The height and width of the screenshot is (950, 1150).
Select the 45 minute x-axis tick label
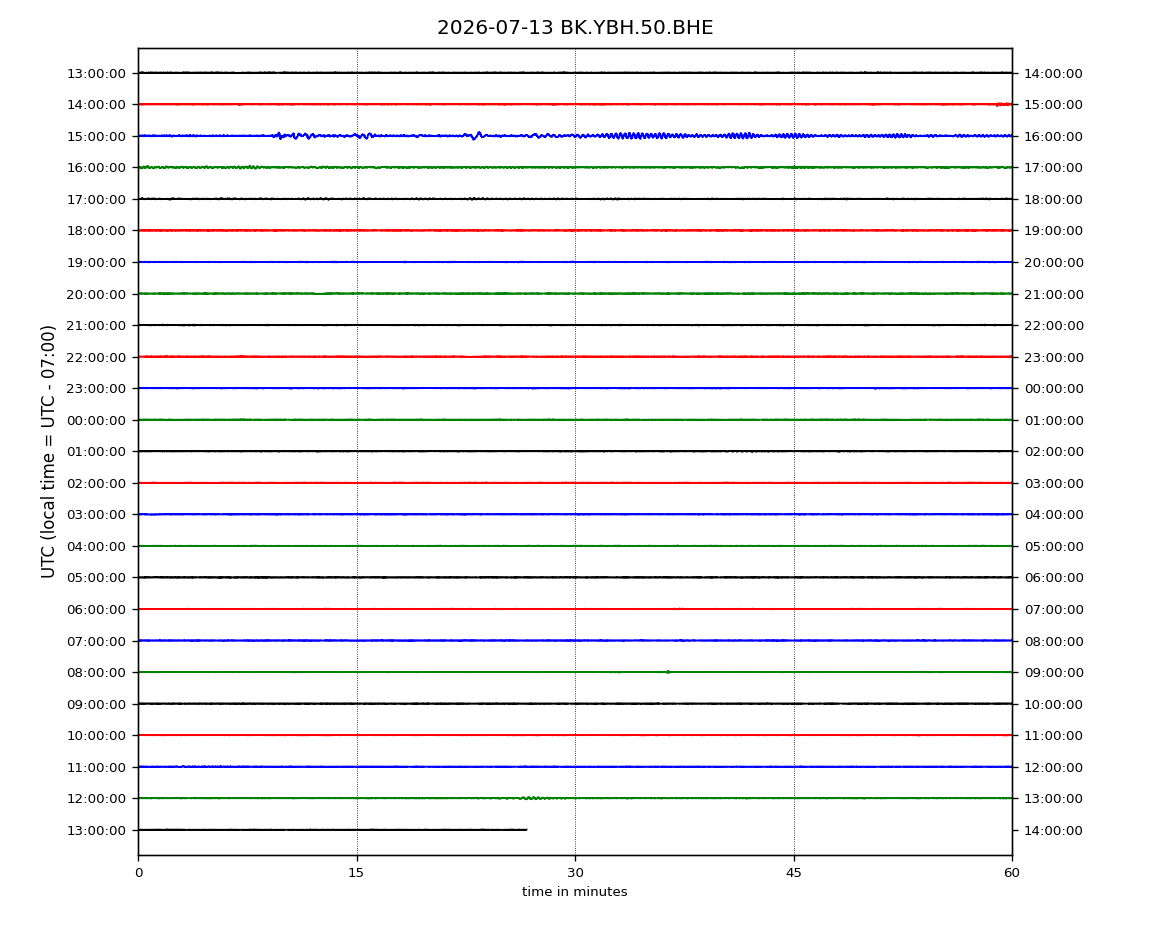coord(794,873)
